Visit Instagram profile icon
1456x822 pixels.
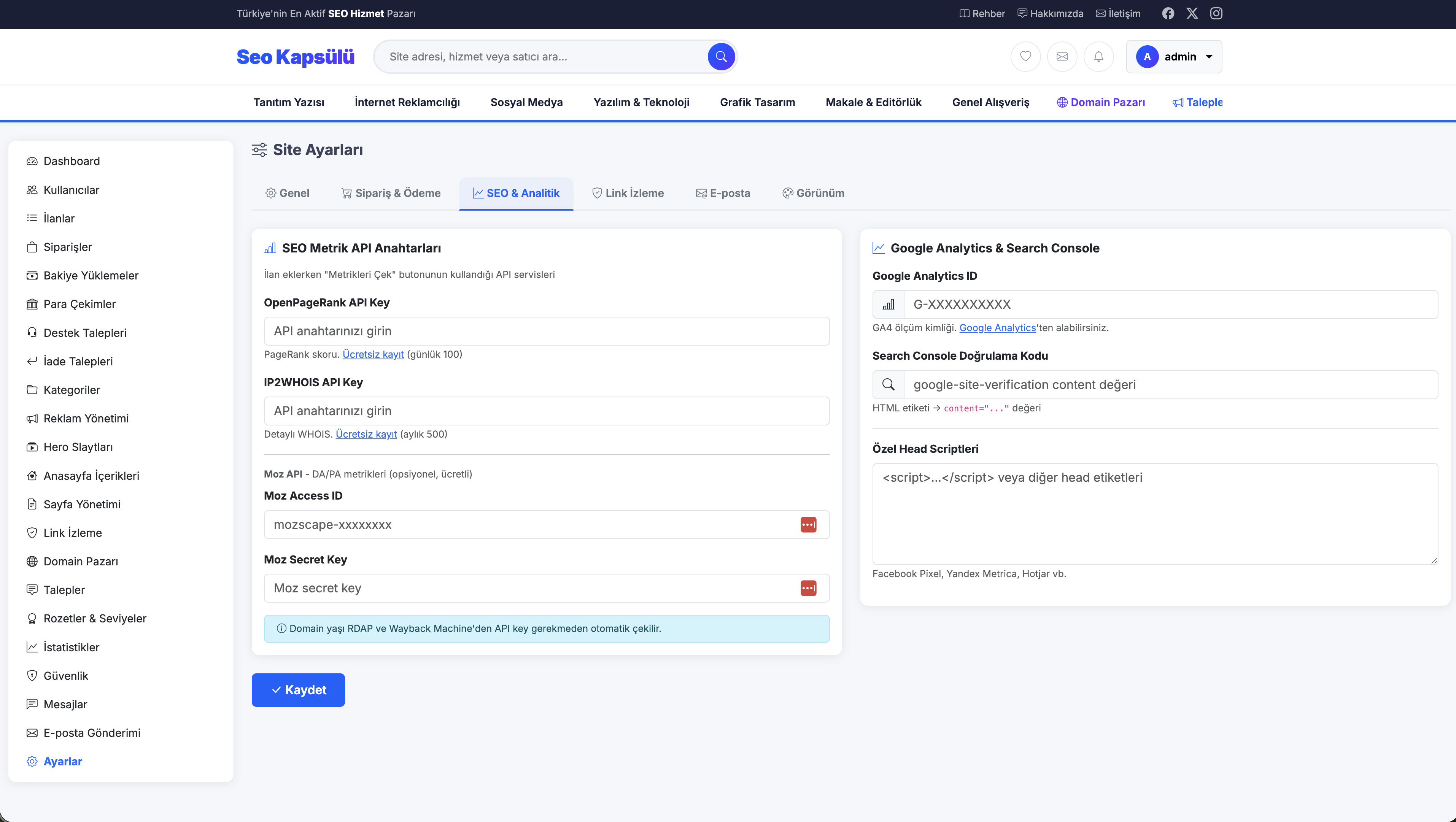click(x=1216, y=14)
